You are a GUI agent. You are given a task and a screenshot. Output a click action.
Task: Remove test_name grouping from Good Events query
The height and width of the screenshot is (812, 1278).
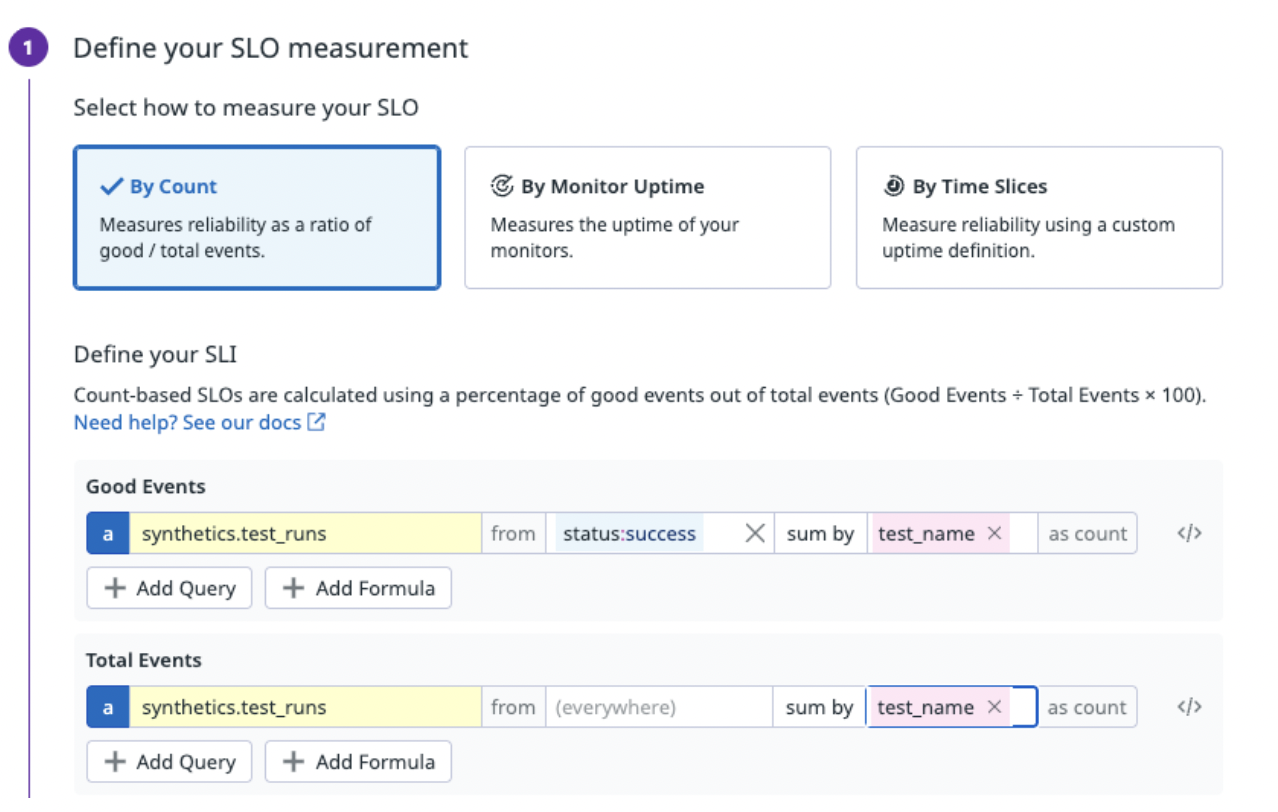tap(994, 533)
